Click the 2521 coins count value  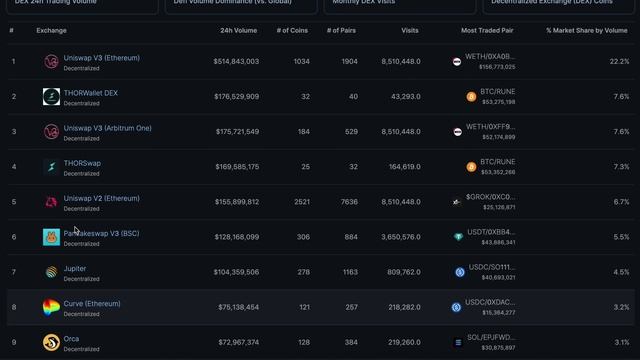click(302, 202)
